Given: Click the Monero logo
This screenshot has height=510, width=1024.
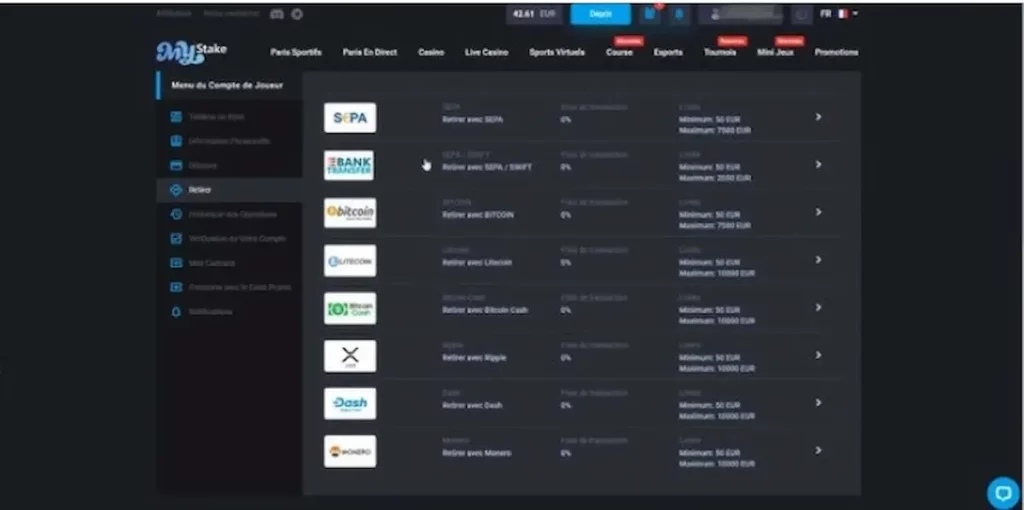Looking at the screenshot, I should (350, 451).
